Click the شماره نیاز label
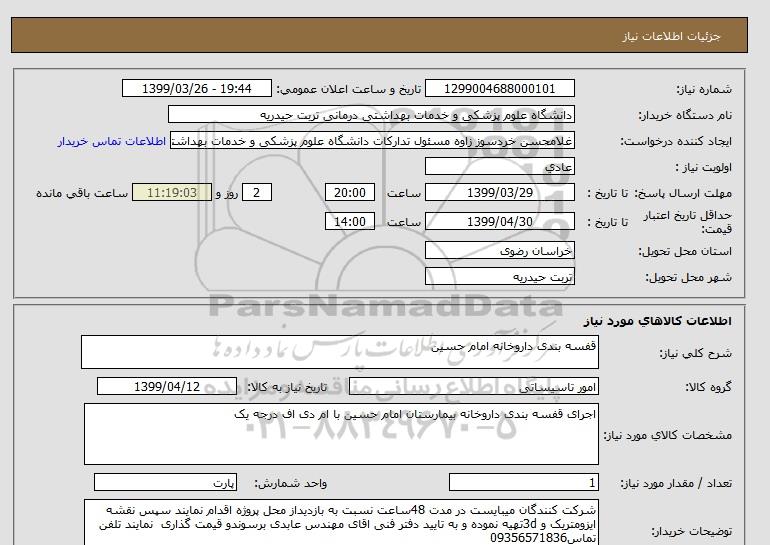 coord(704,89)
